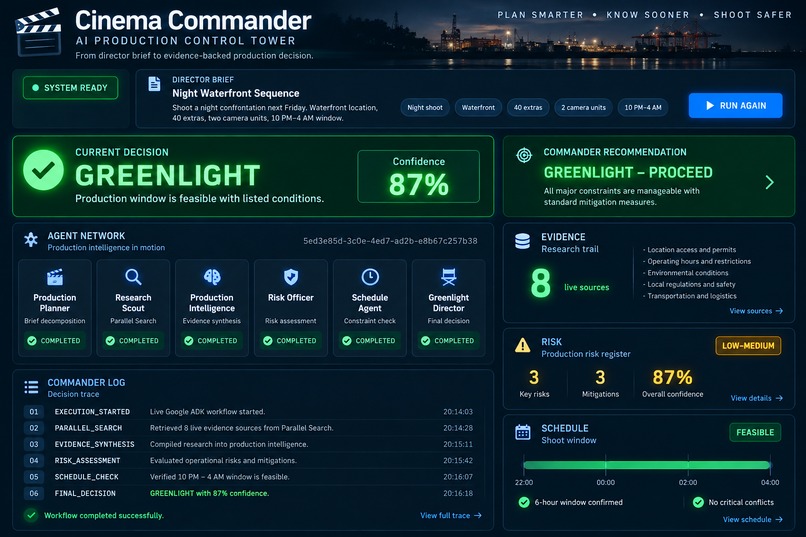The image size is (806, 537).
Task: Click the FEASIBLE schedule badge
Action: pos(755,432)
